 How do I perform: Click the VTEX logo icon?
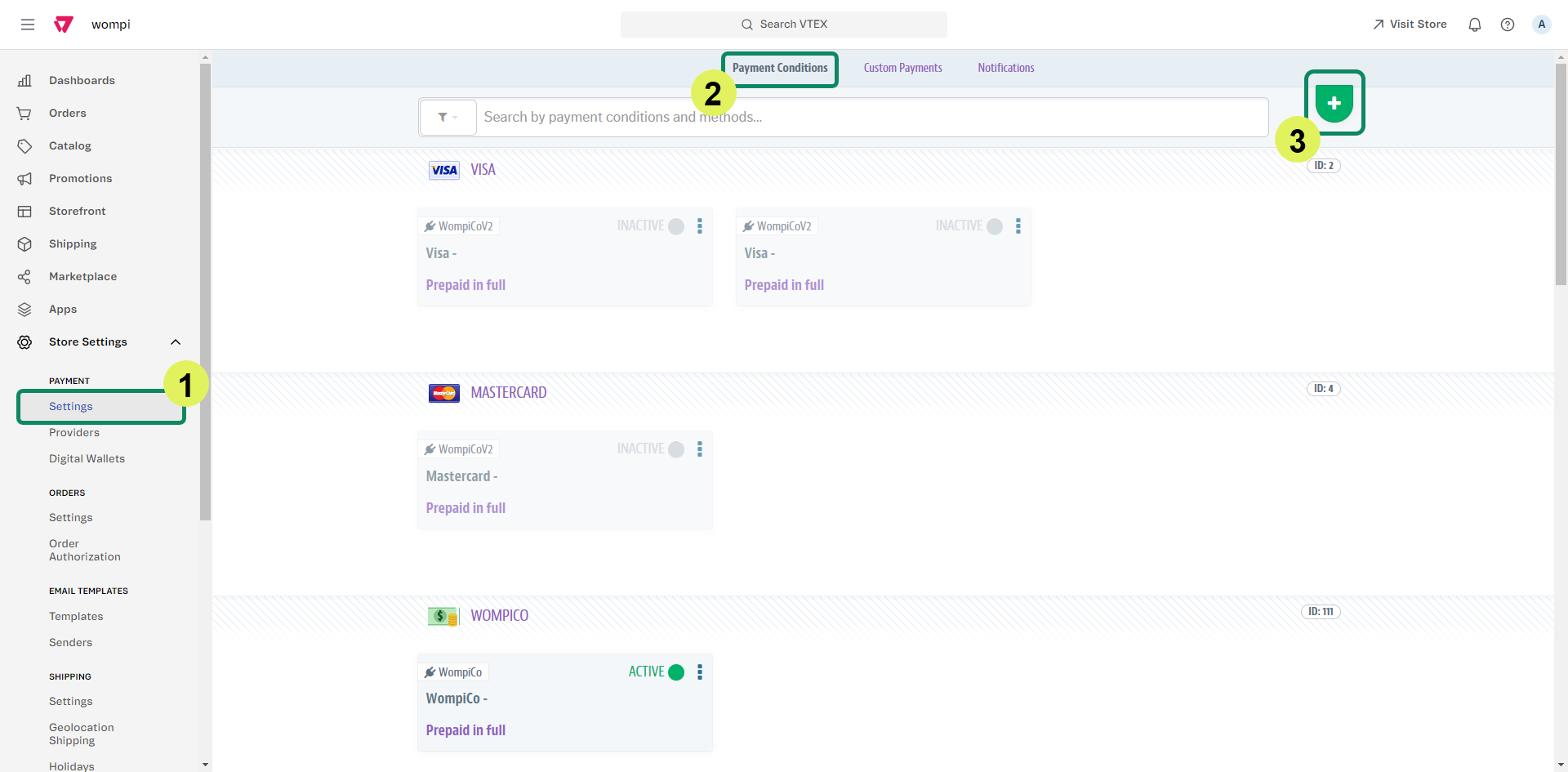64,25
